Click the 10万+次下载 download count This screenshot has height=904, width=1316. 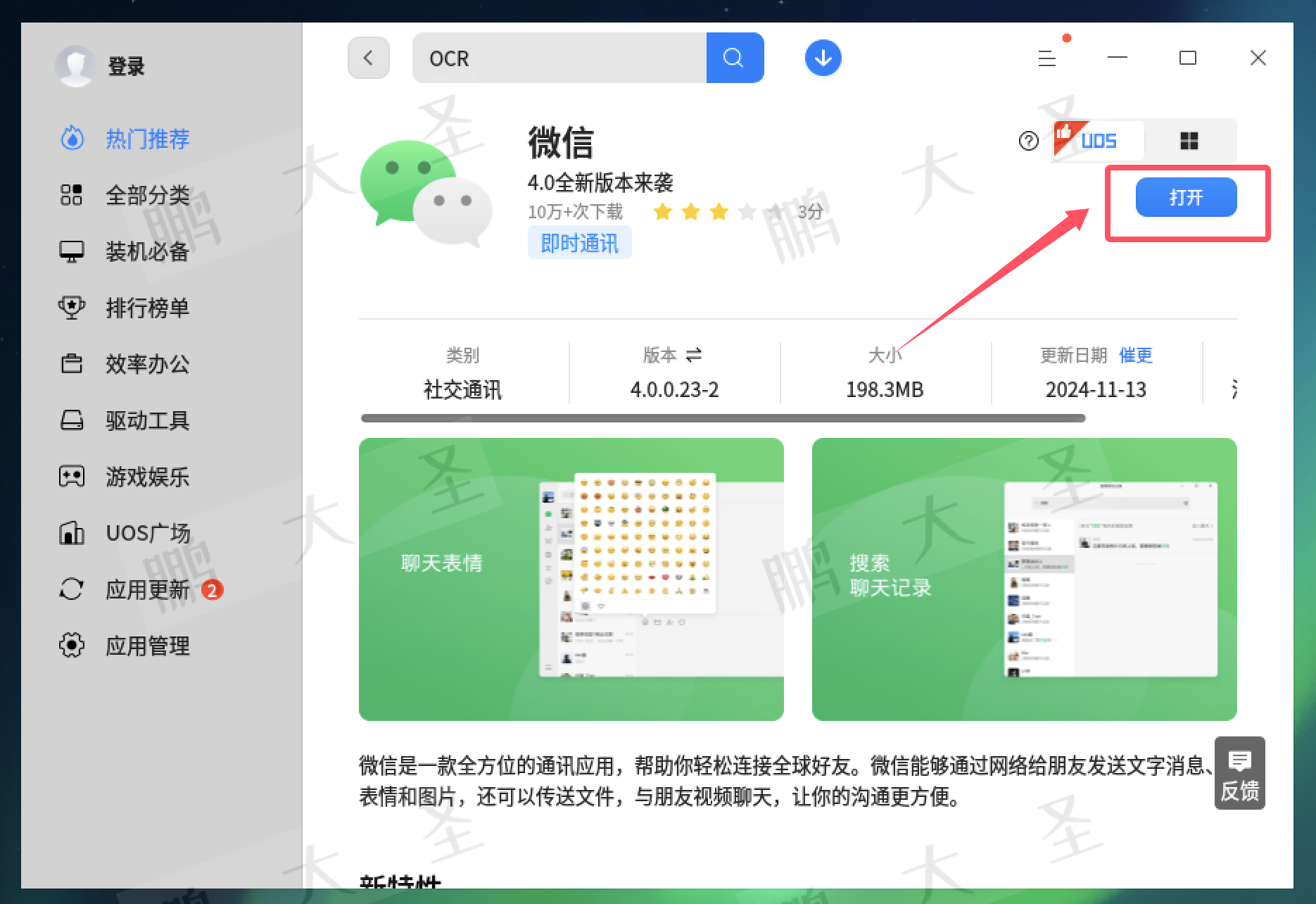point(576,211)
